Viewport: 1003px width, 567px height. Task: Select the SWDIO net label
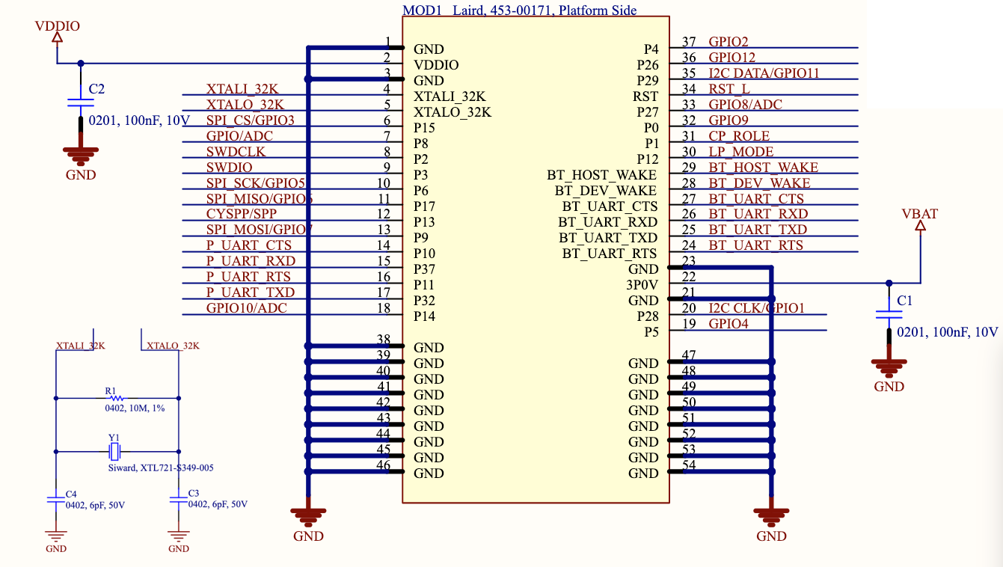click(x=229, y=167)
